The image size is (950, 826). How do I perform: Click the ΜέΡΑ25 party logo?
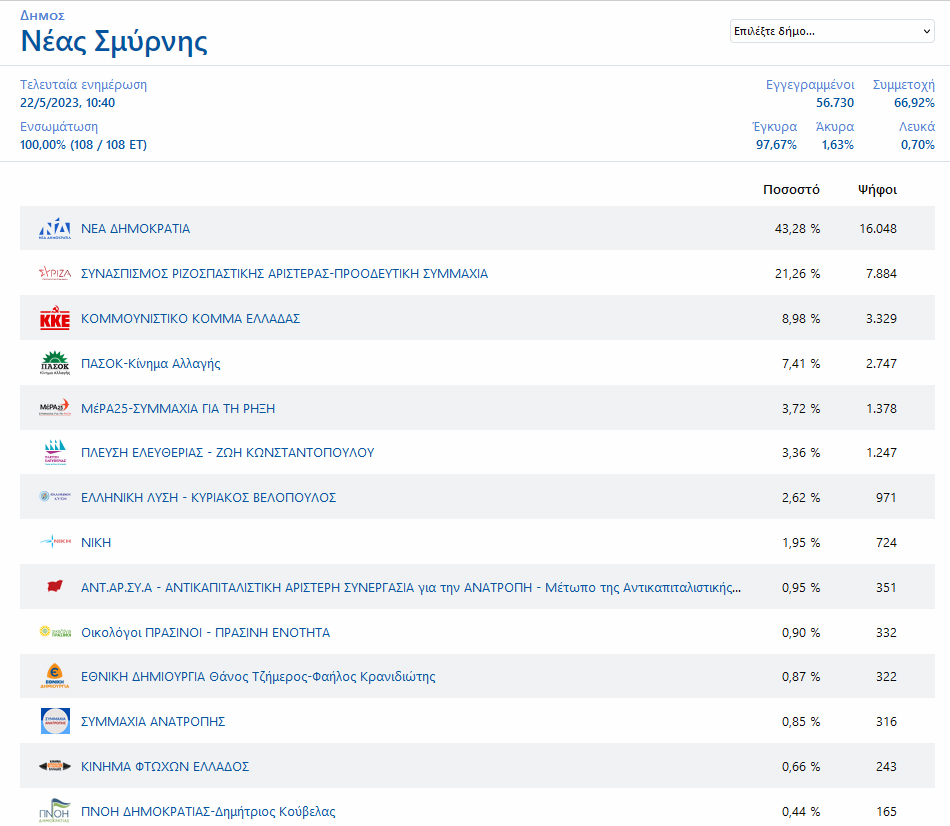point(55,408)
